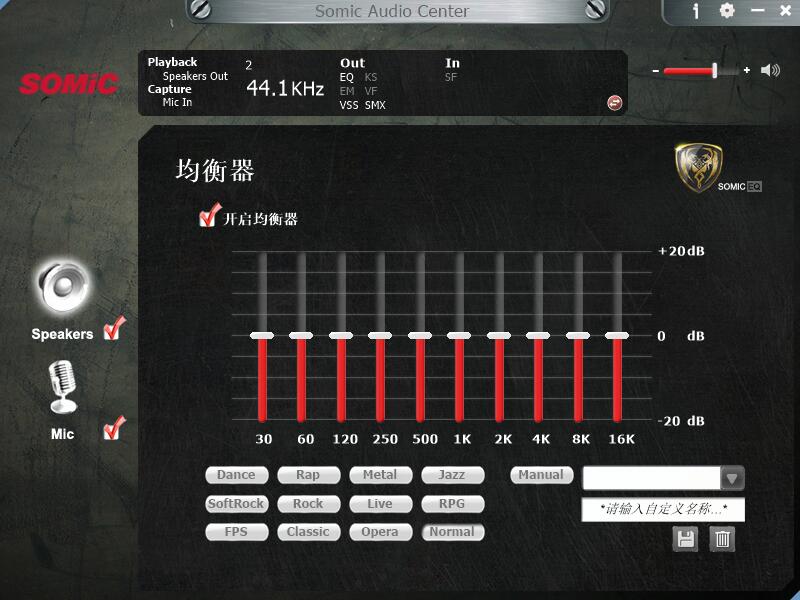Click the 44.1 KHz sample rate text
Image resolution: width=800 pixels, height=600 pixels.
click(x=285, y=88)
